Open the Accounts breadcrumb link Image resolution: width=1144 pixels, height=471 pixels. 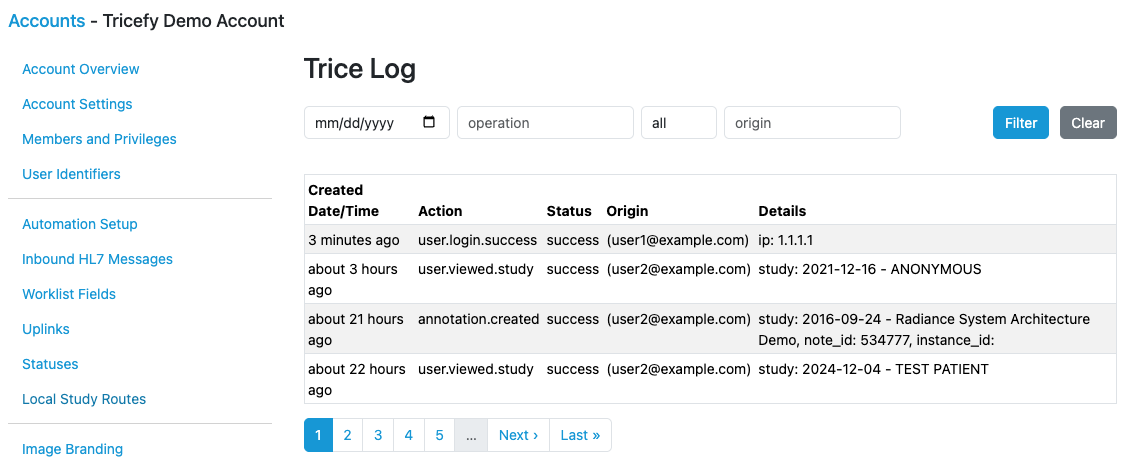[47, 21]
